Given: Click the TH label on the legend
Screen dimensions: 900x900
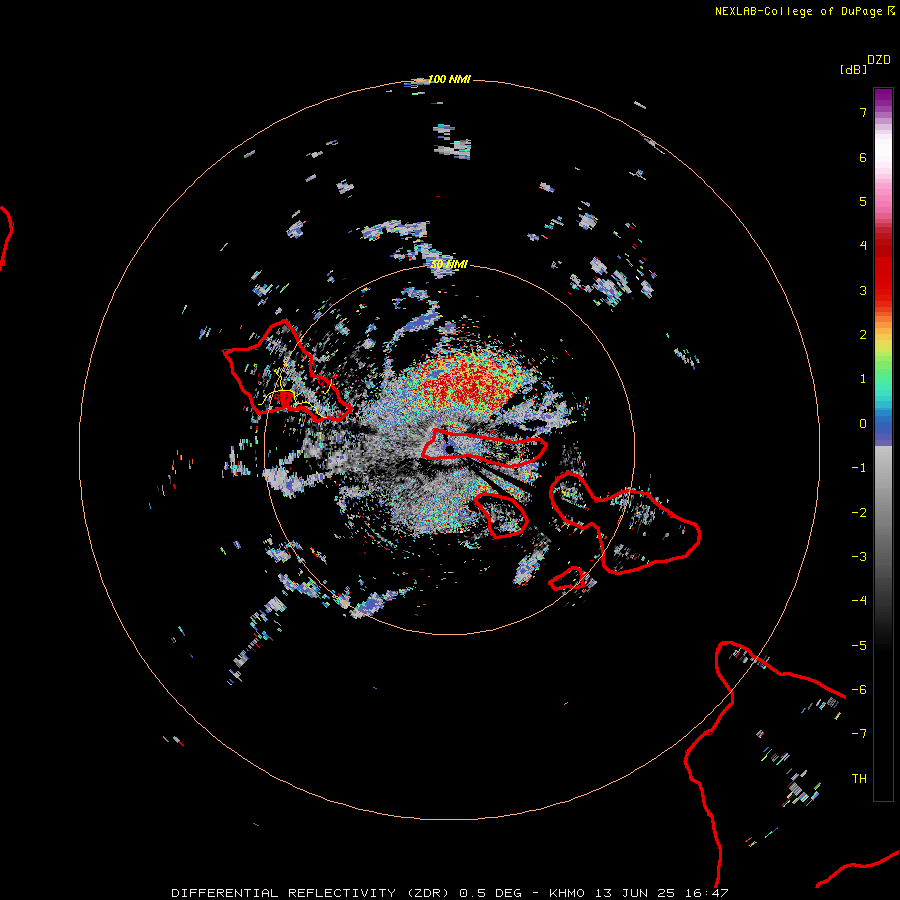Looking at the screenshot, I should tap(859, 778).
